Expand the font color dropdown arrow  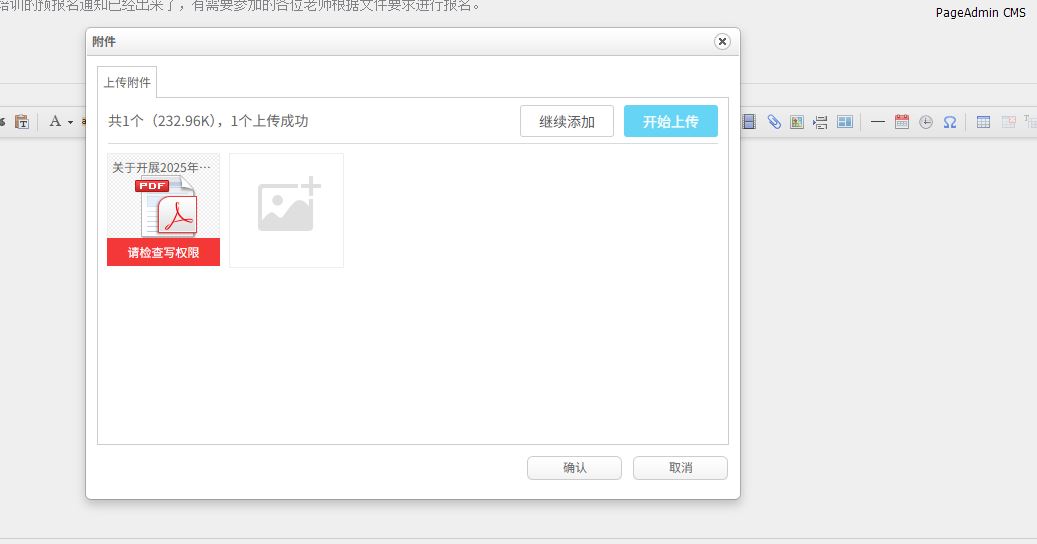tap(70, 122)
